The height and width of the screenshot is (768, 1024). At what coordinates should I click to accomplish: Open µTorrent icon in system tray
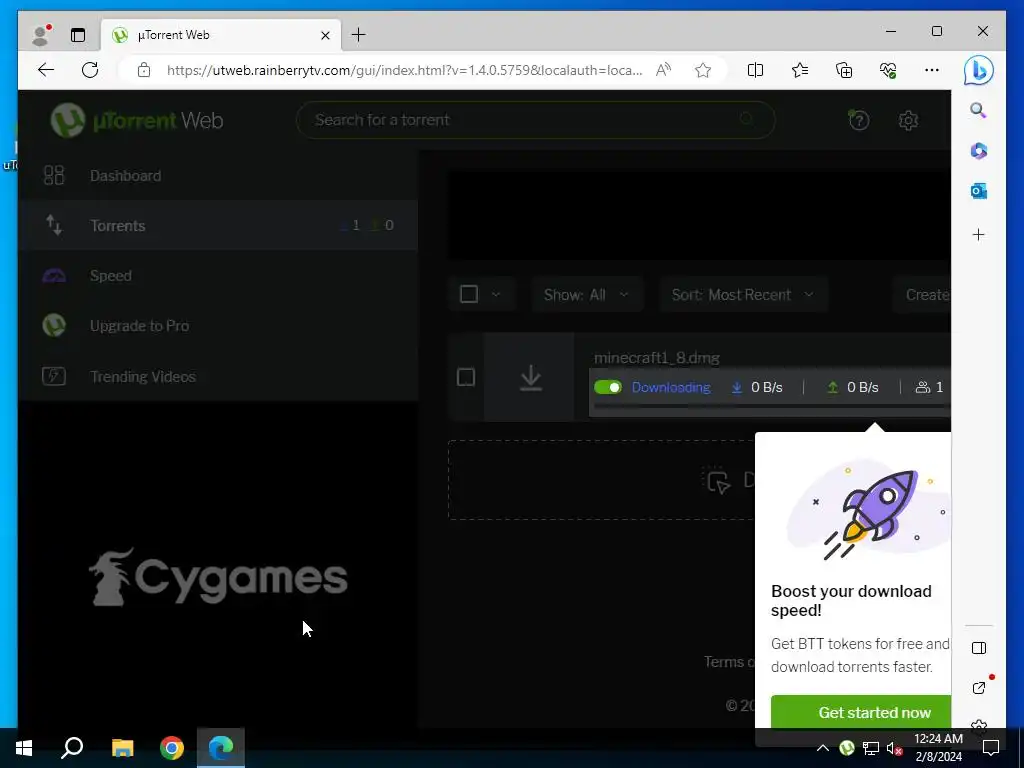[846, 748]
